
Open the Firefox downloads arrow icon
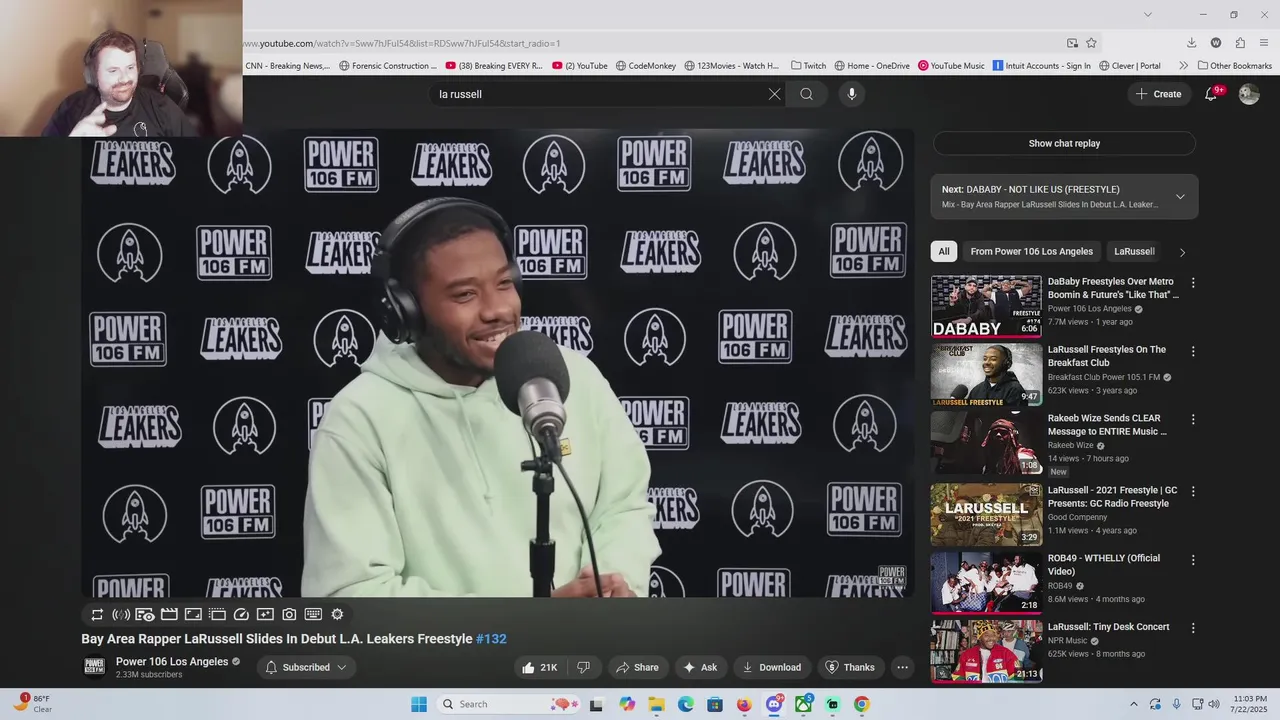1192,43
